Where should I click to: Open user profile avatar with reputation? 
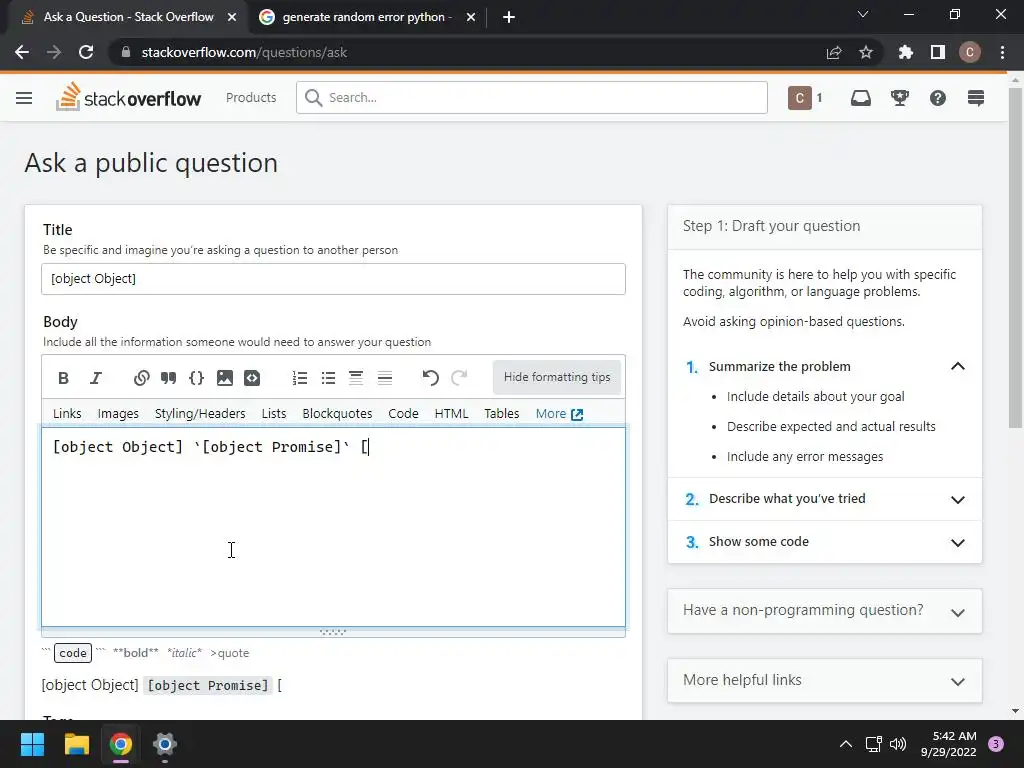point(805,98)
